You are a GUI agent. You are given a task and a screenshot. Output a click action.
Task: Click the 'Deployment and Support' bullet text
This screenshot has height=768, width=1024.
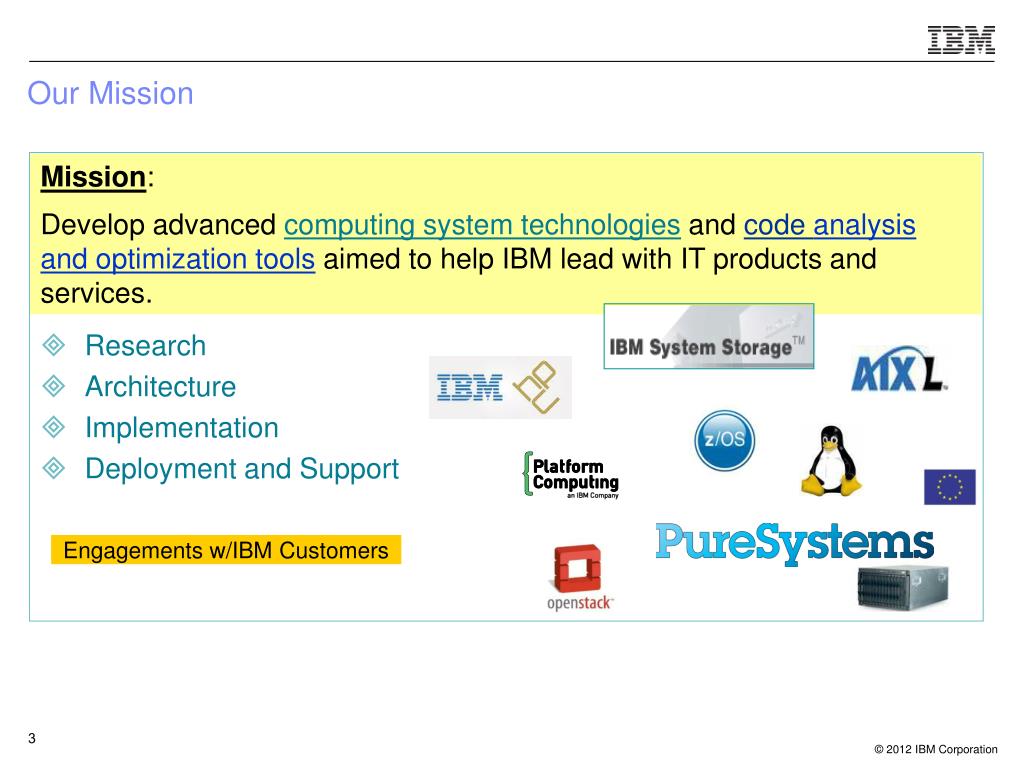(x=242, y=469)
